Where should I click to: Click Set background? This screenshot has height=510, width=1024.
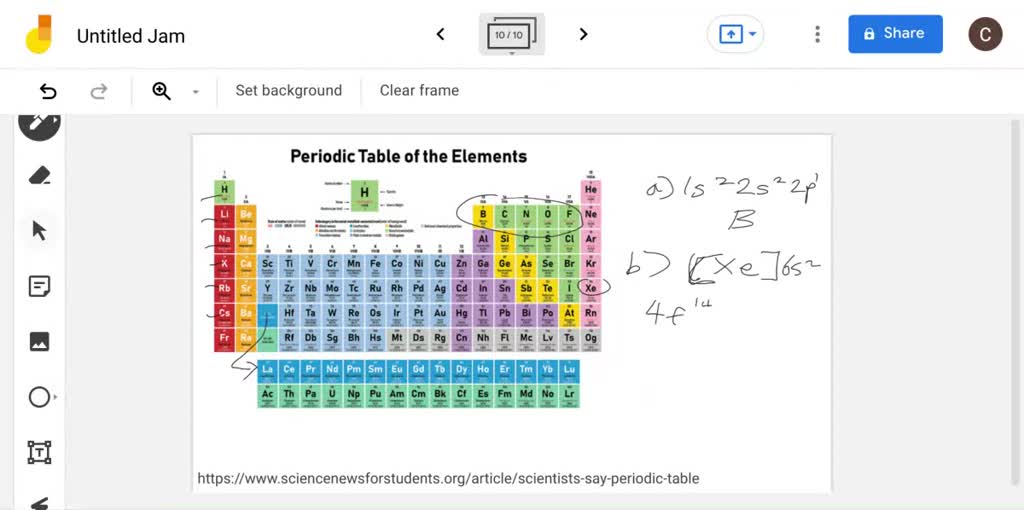pyautogui.click(x=288, y=90)
